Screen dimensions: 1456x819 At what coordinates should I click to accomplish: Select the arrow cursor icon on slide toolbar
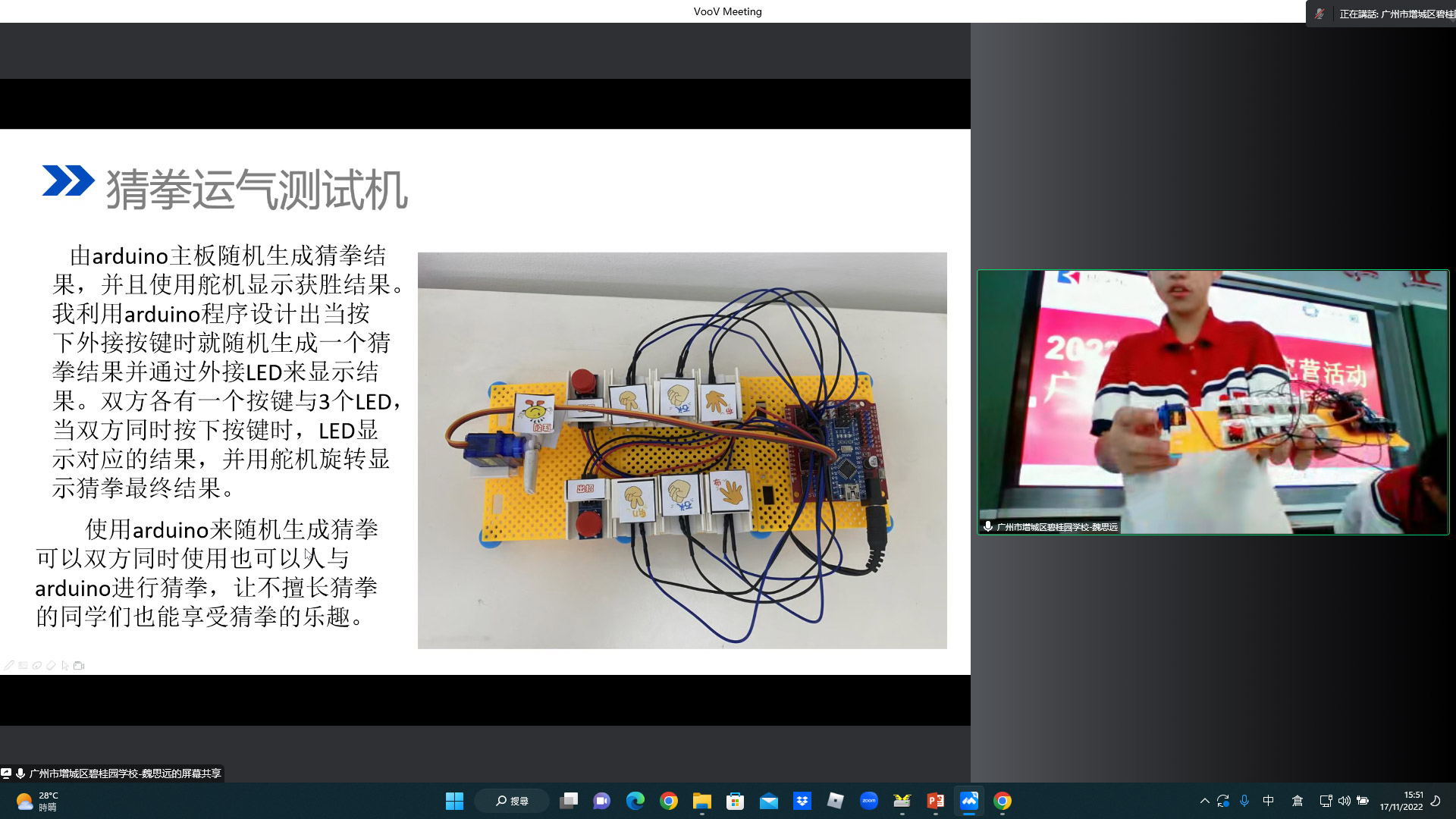(64, 666)
